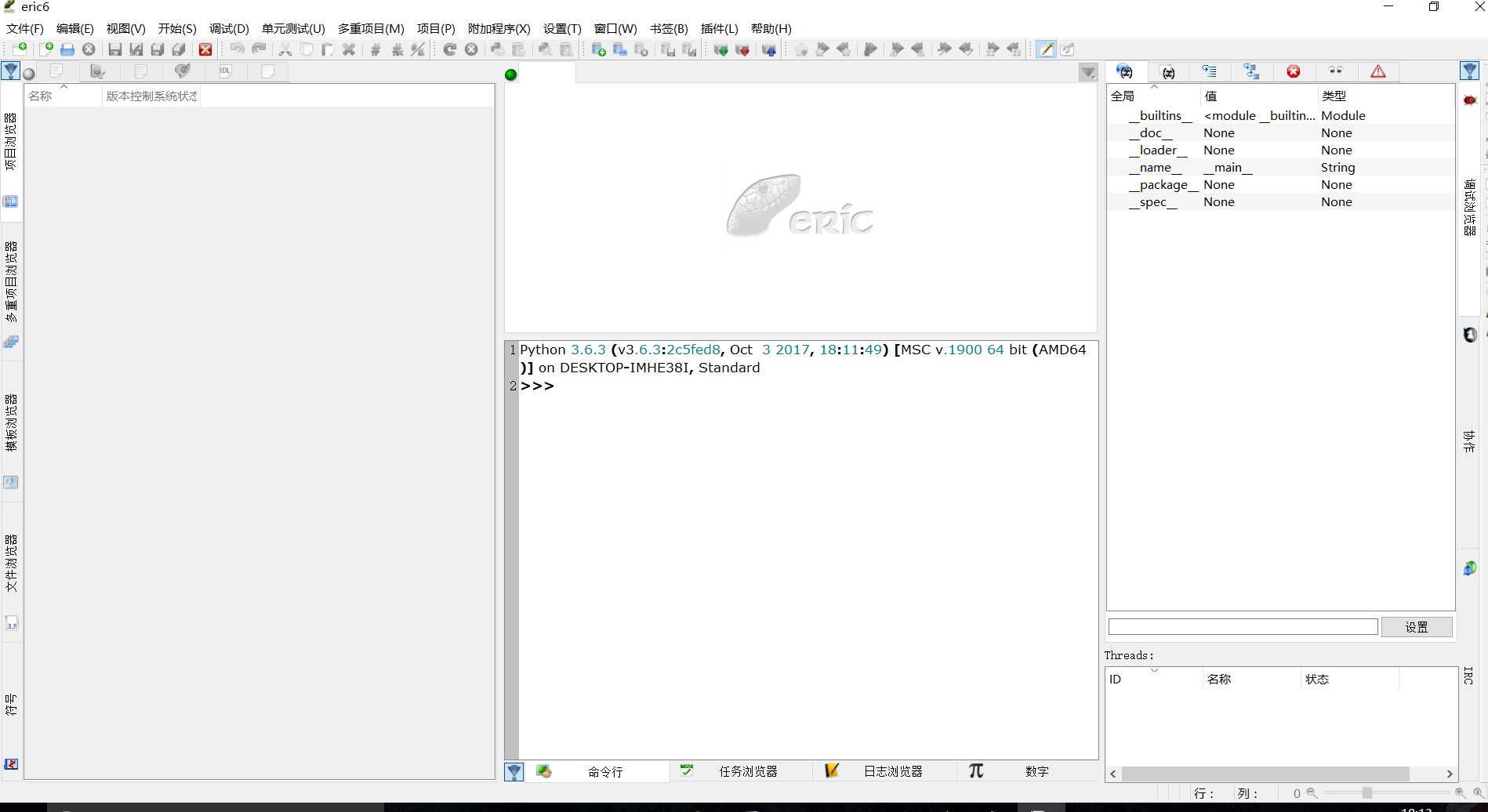The width and height of the screenshot is (1488, 812).
Task: Select the __package__ variable row
Action: pos(1281,185)
